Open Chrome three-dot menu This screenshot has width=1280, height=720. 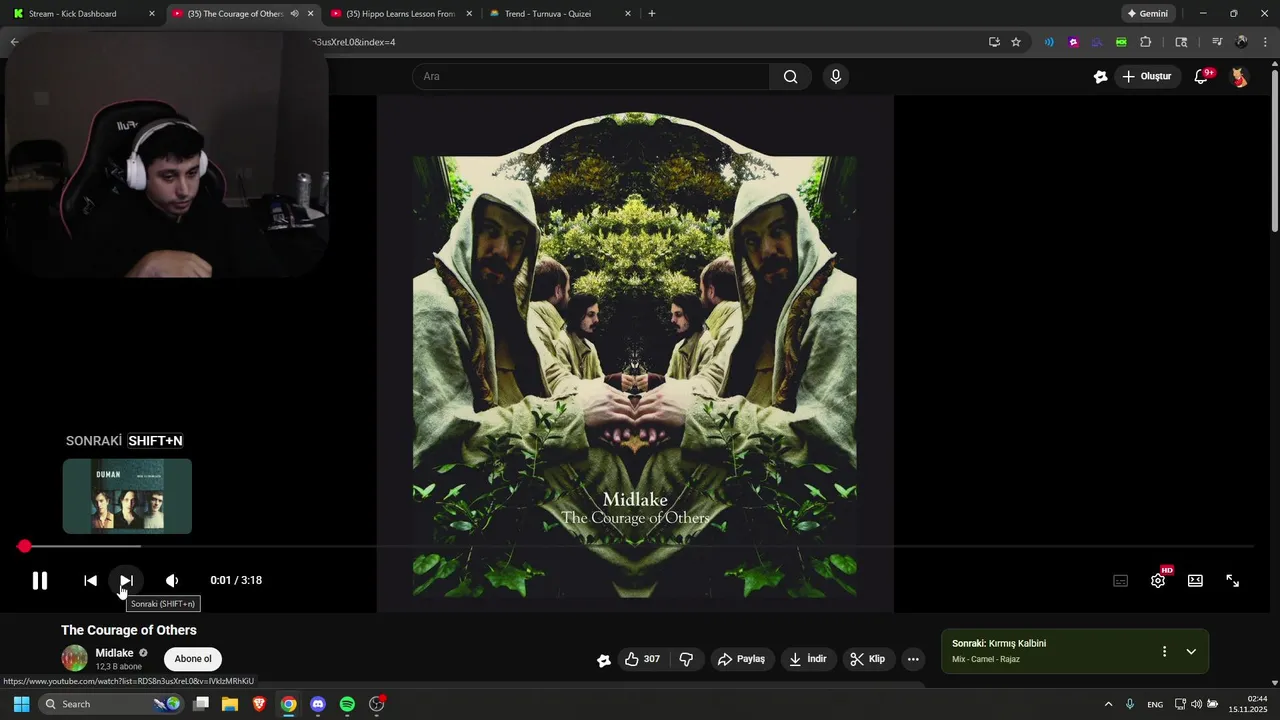1265,42
